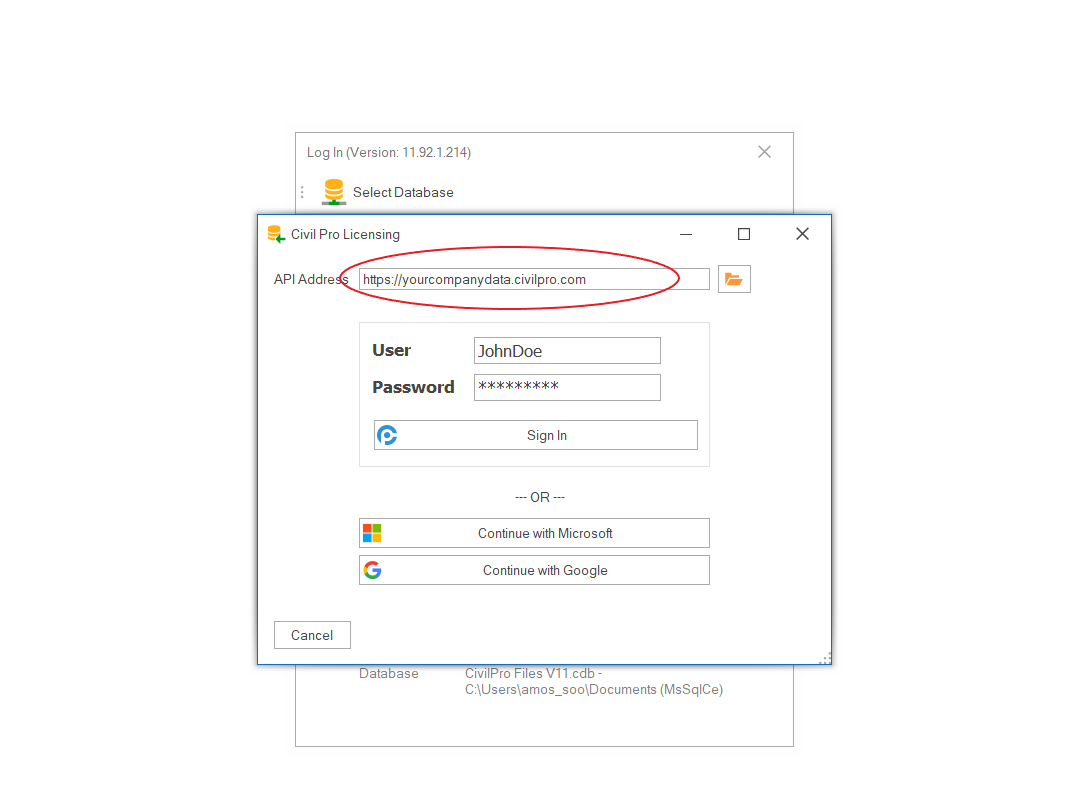
Task: Click the Log In version title bar text
Action: click(389, 152)
